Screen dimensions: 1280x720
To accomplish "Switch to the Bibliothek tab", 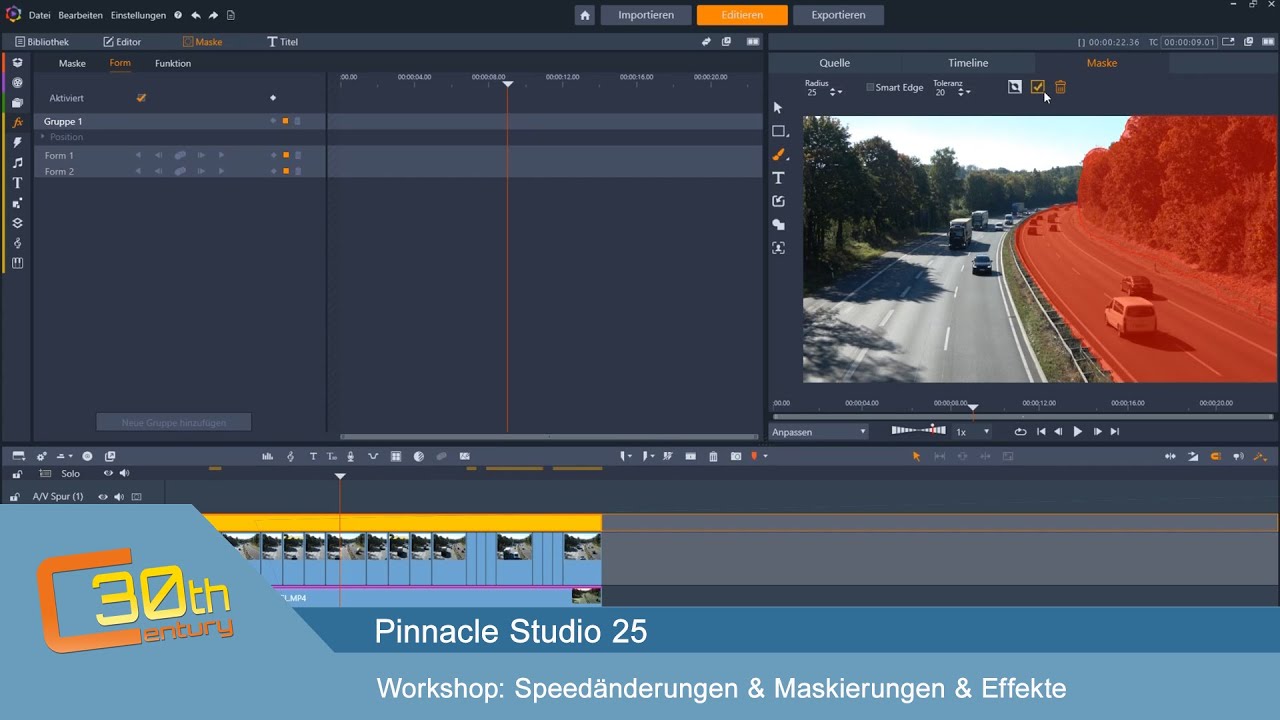I will [x=41, y=42].
